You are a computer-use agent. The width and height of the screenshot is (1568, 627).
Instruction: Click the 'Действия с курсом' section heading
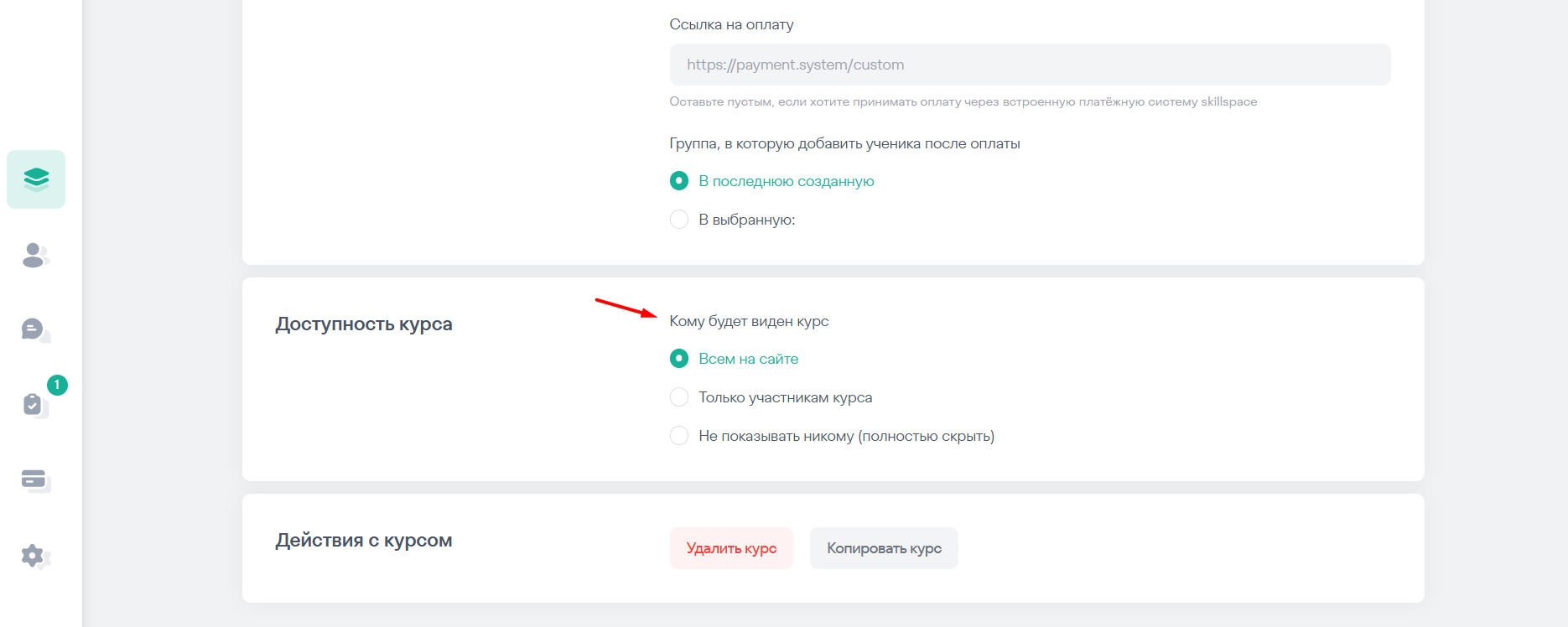[364, 541]
